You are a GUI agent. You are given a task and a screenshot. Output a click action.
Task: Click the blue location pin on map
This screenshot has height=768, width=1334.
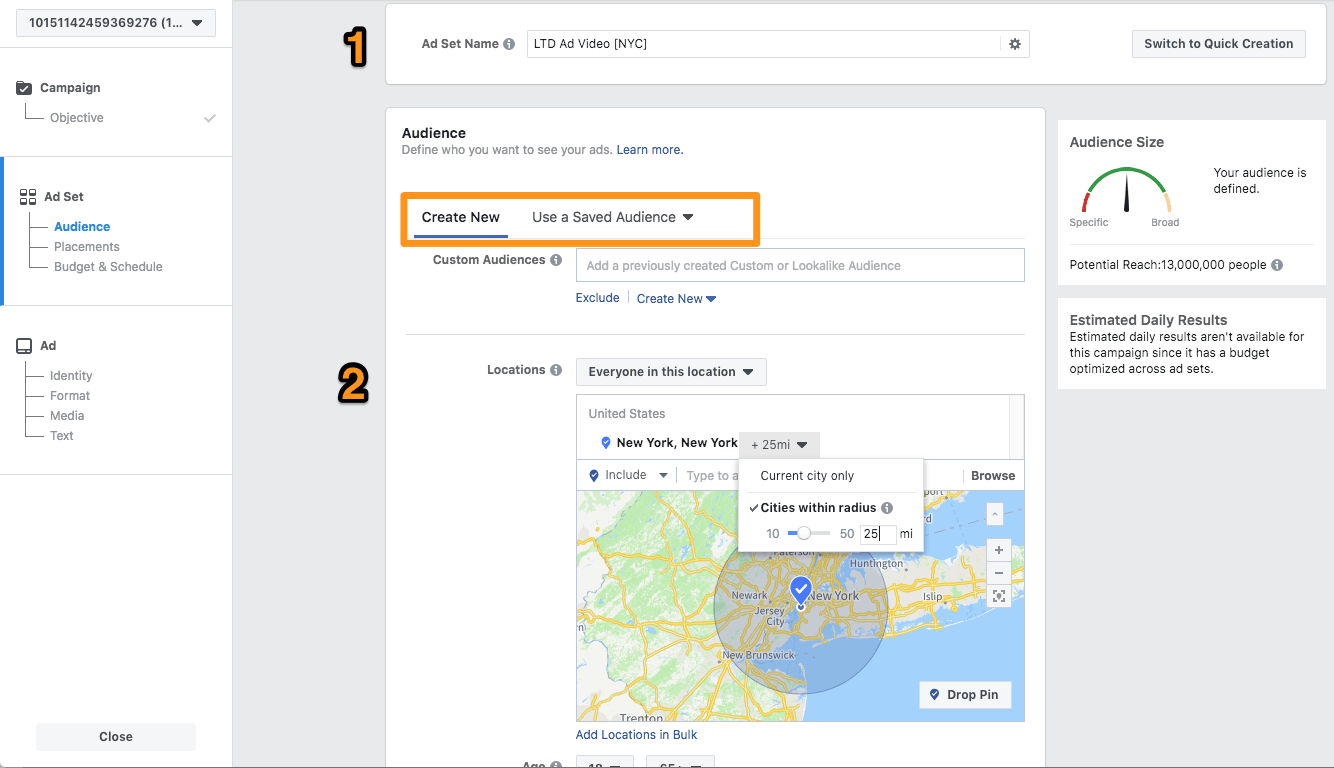point(800,590)
